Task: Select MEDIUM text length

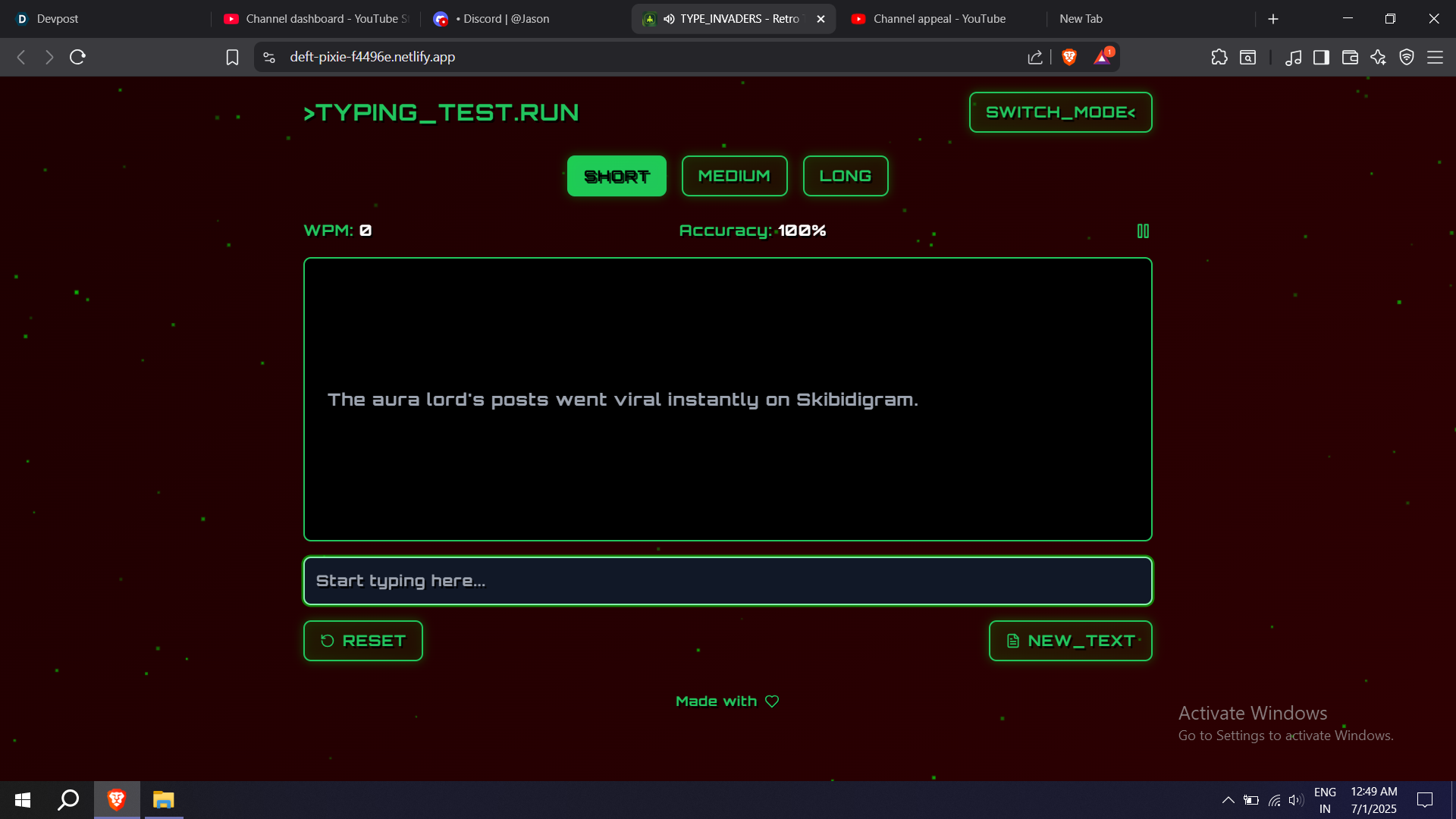Action: point(734,176)
